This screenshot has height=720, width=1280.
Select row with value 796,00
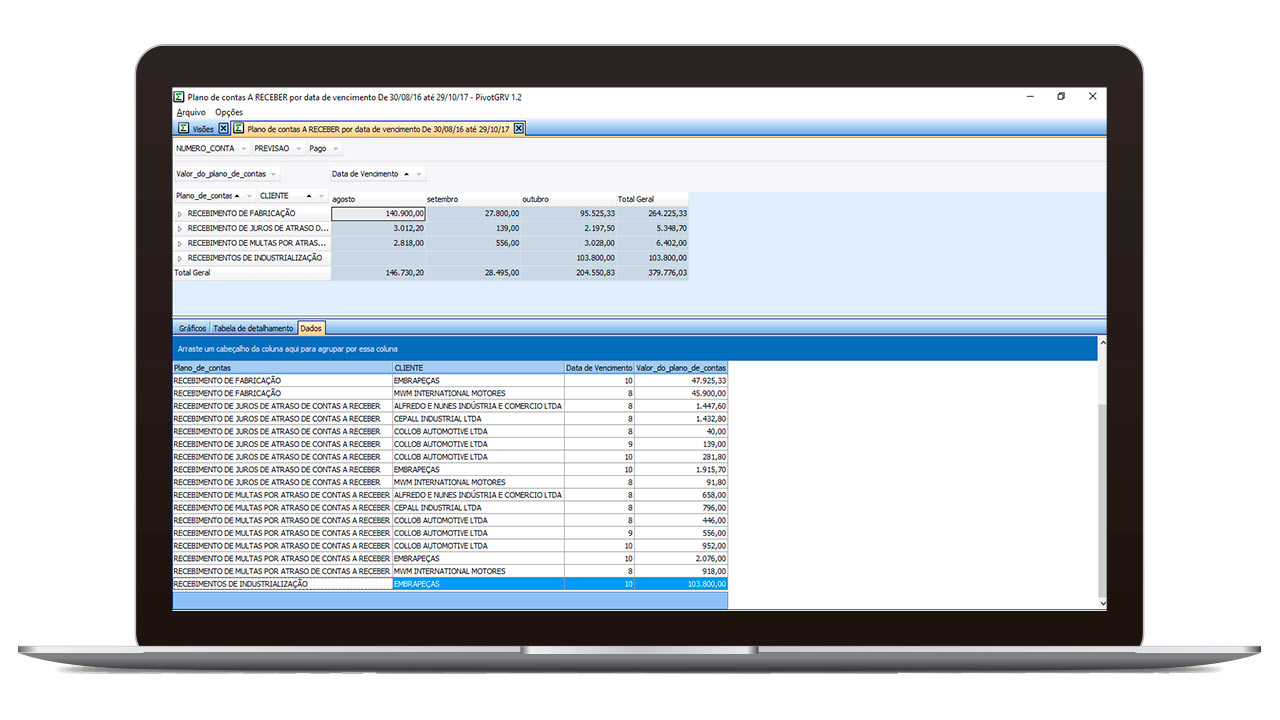pyautogui.click(x=450, y=508)
